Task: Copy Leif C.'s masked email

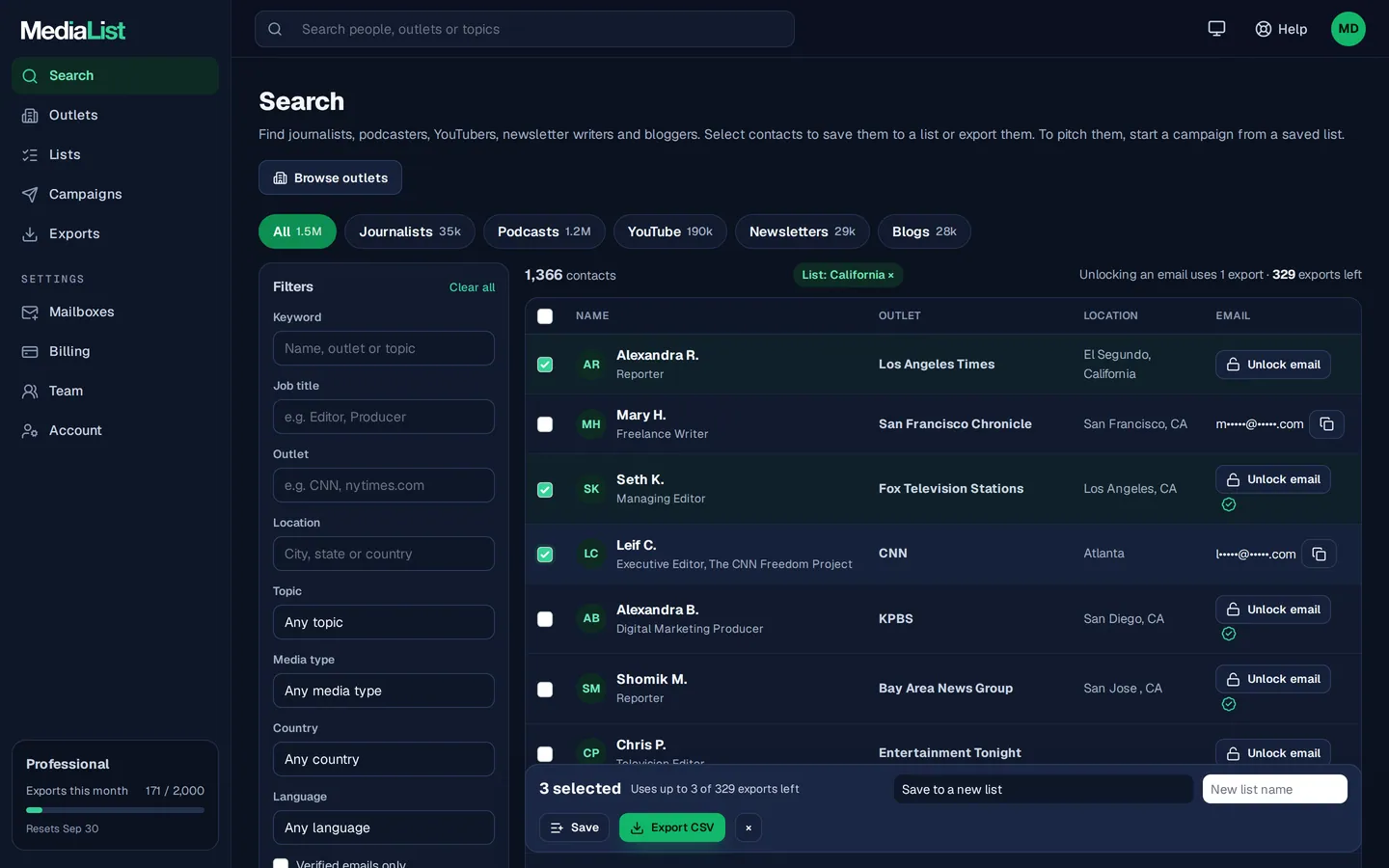Action: click(1319, 554)
